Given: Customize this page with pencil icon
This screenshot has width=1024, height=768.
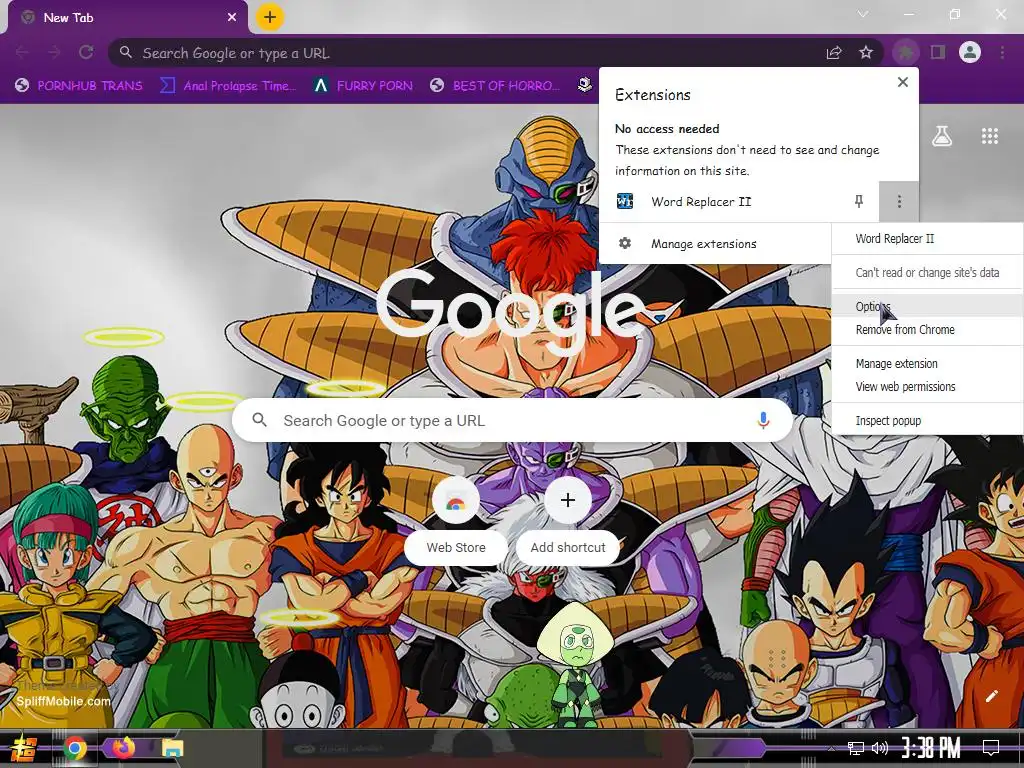Looking at the screenshot, I should pos(991,696).
